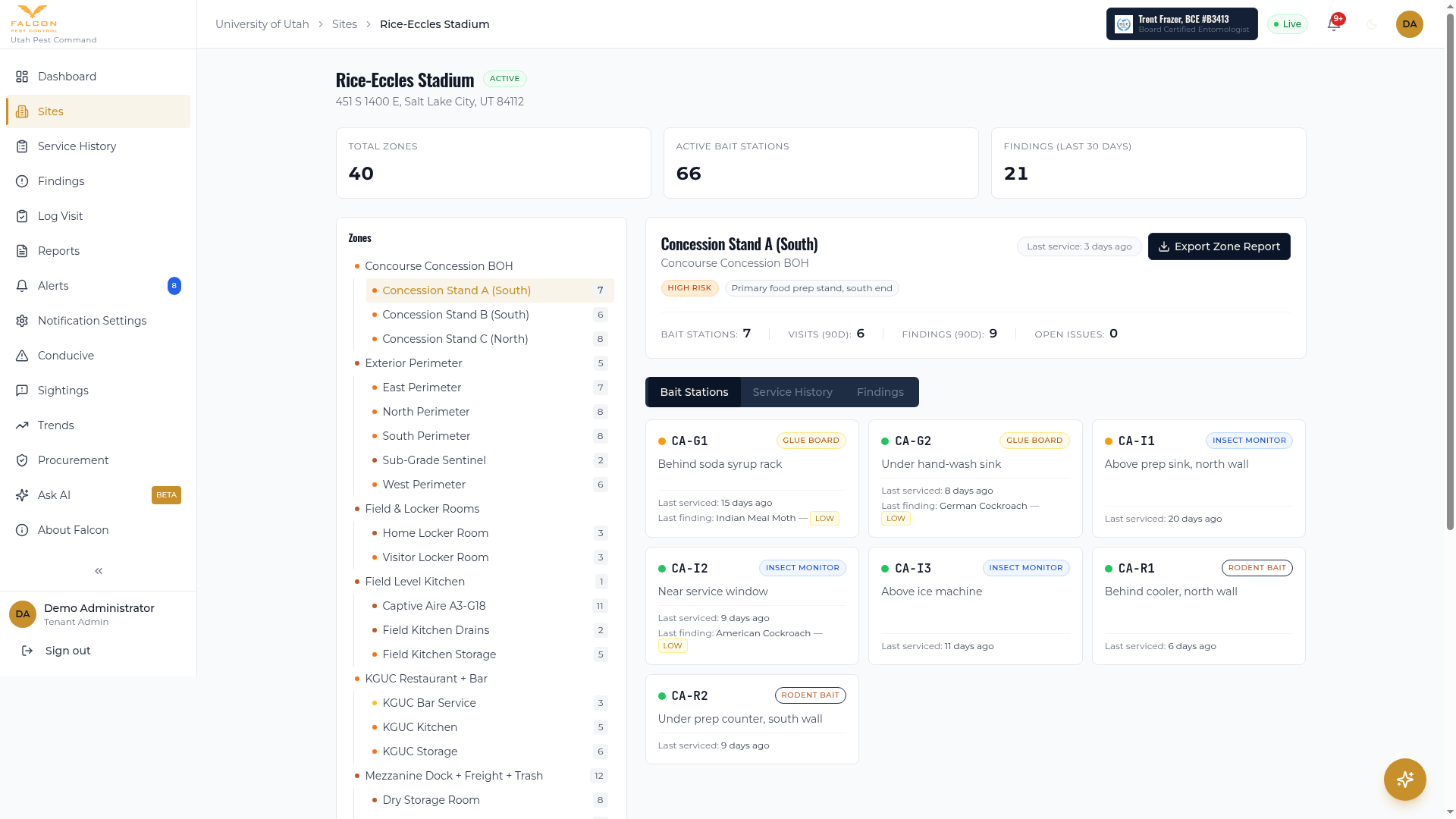Click the Alerts bell icon in sidebar
This screenshot has width=1456, height=819.
(x=22, y=286)
